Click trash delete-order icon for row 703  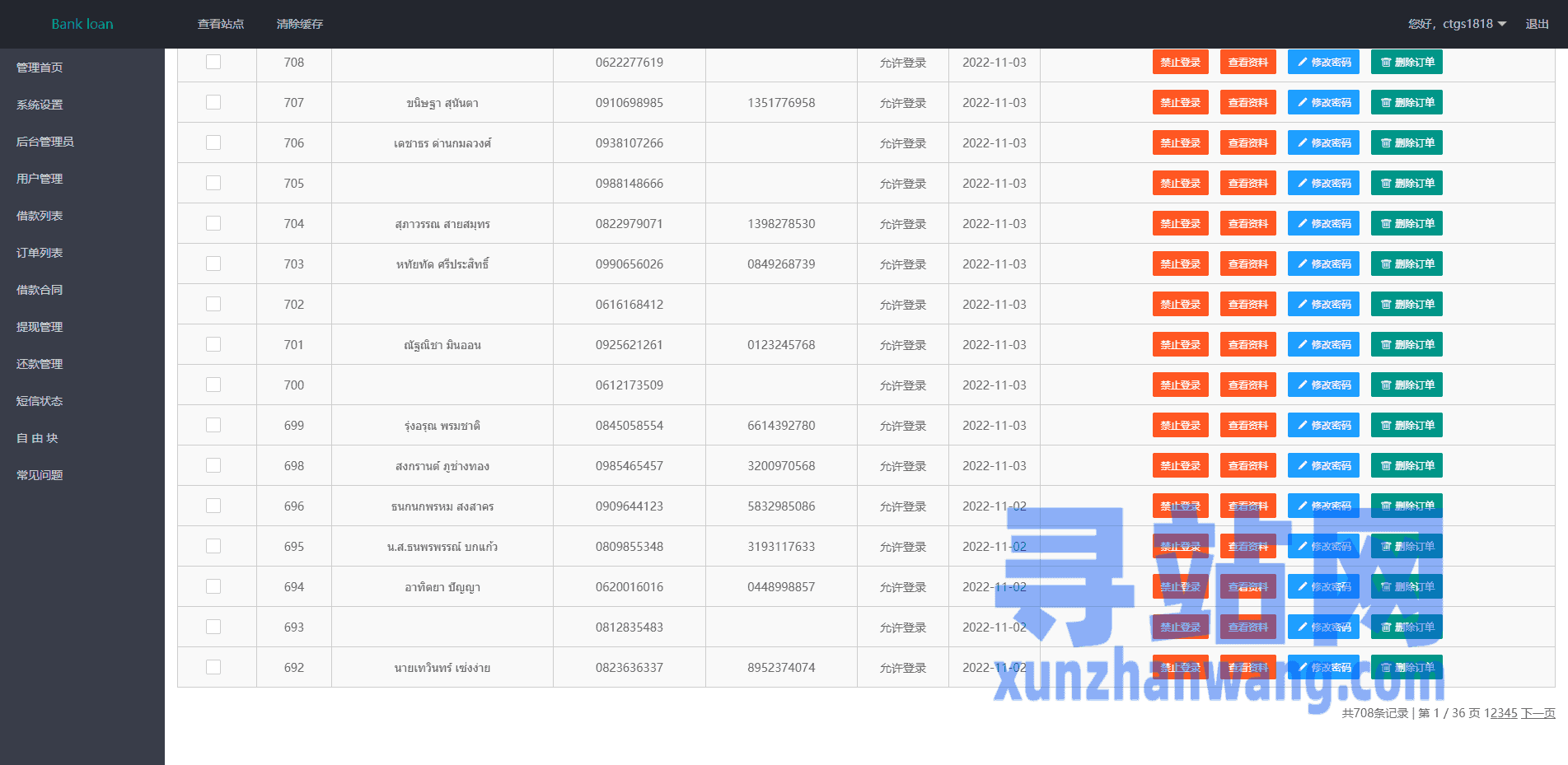(x=1386, y=264)
